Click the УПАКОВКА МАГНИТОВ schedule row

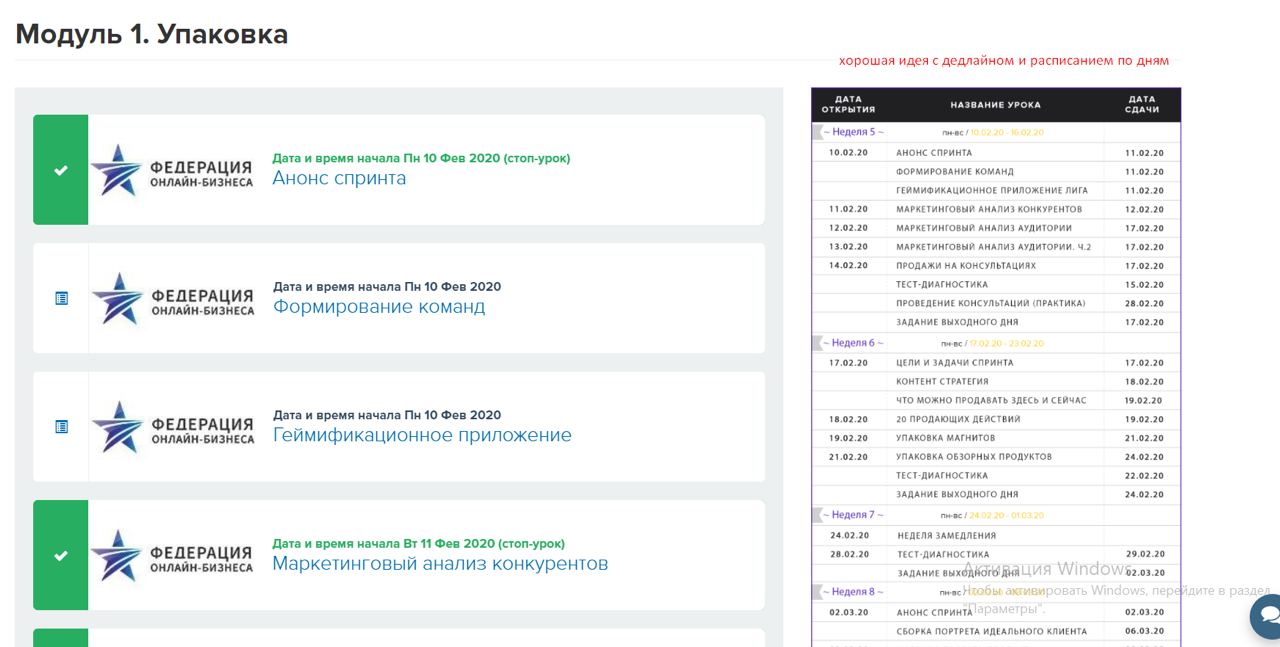[x=996, y=438]
